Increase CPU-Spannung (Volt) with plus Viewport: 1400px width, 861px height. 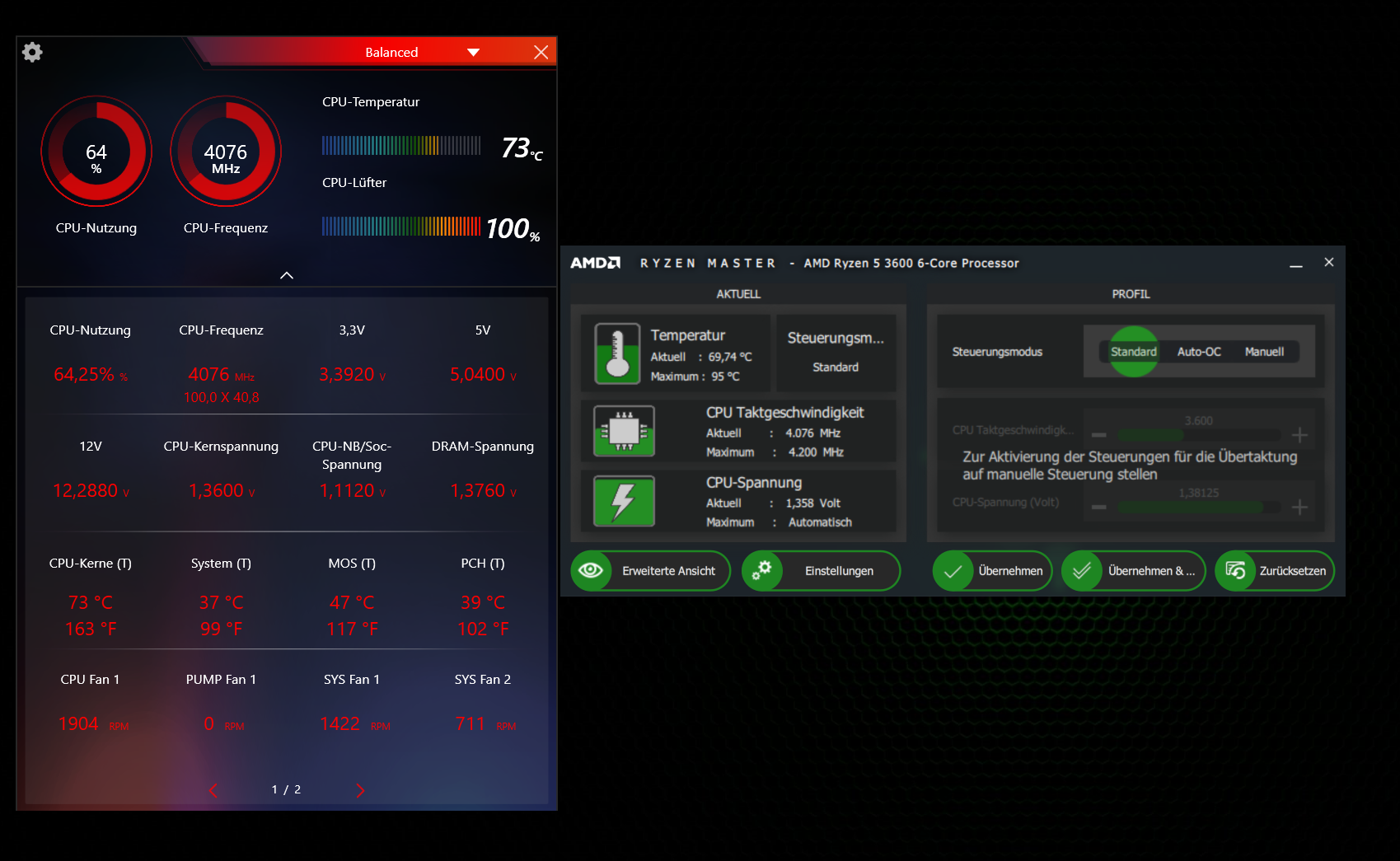(1299, 507)
